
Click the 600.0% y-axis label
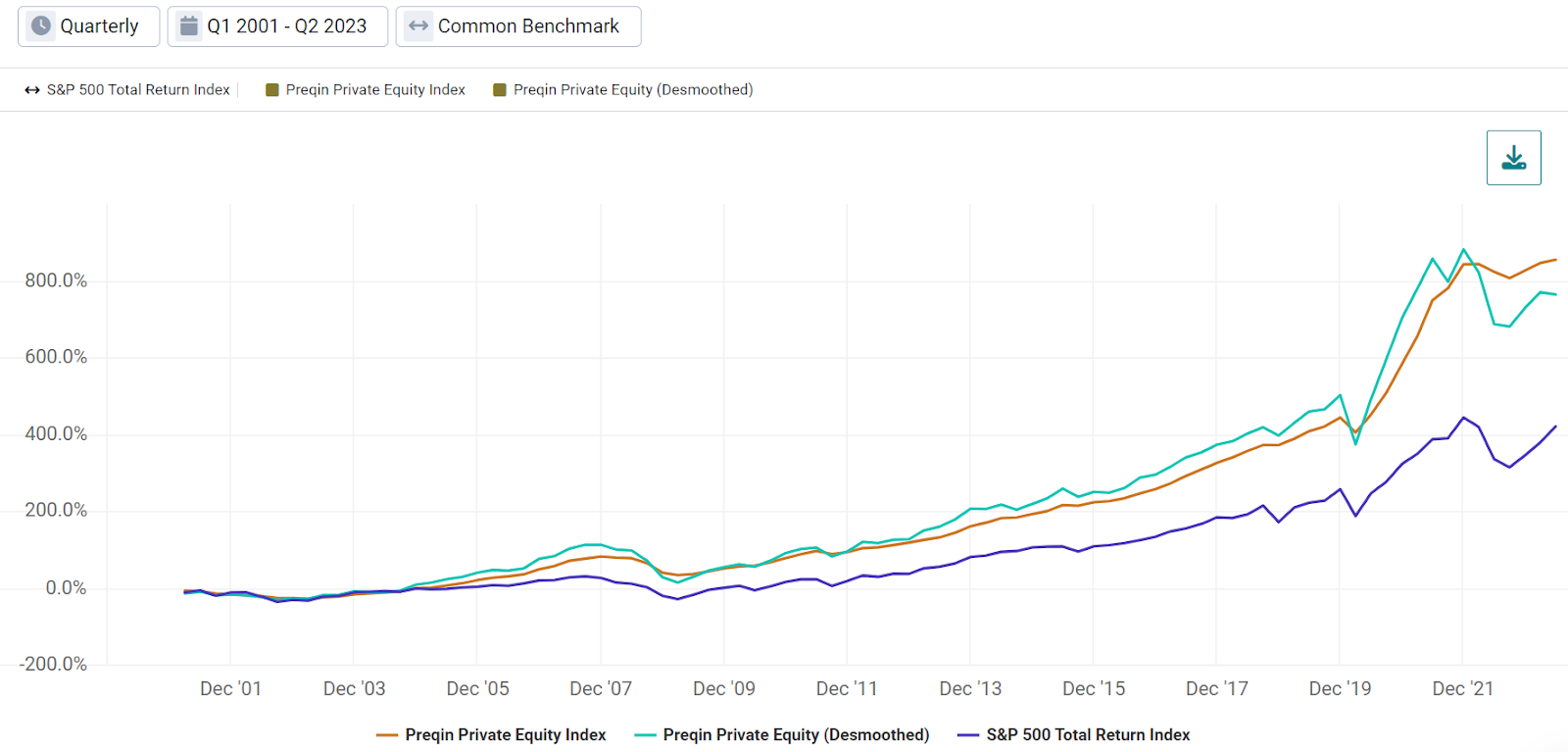tap(56, 357)
